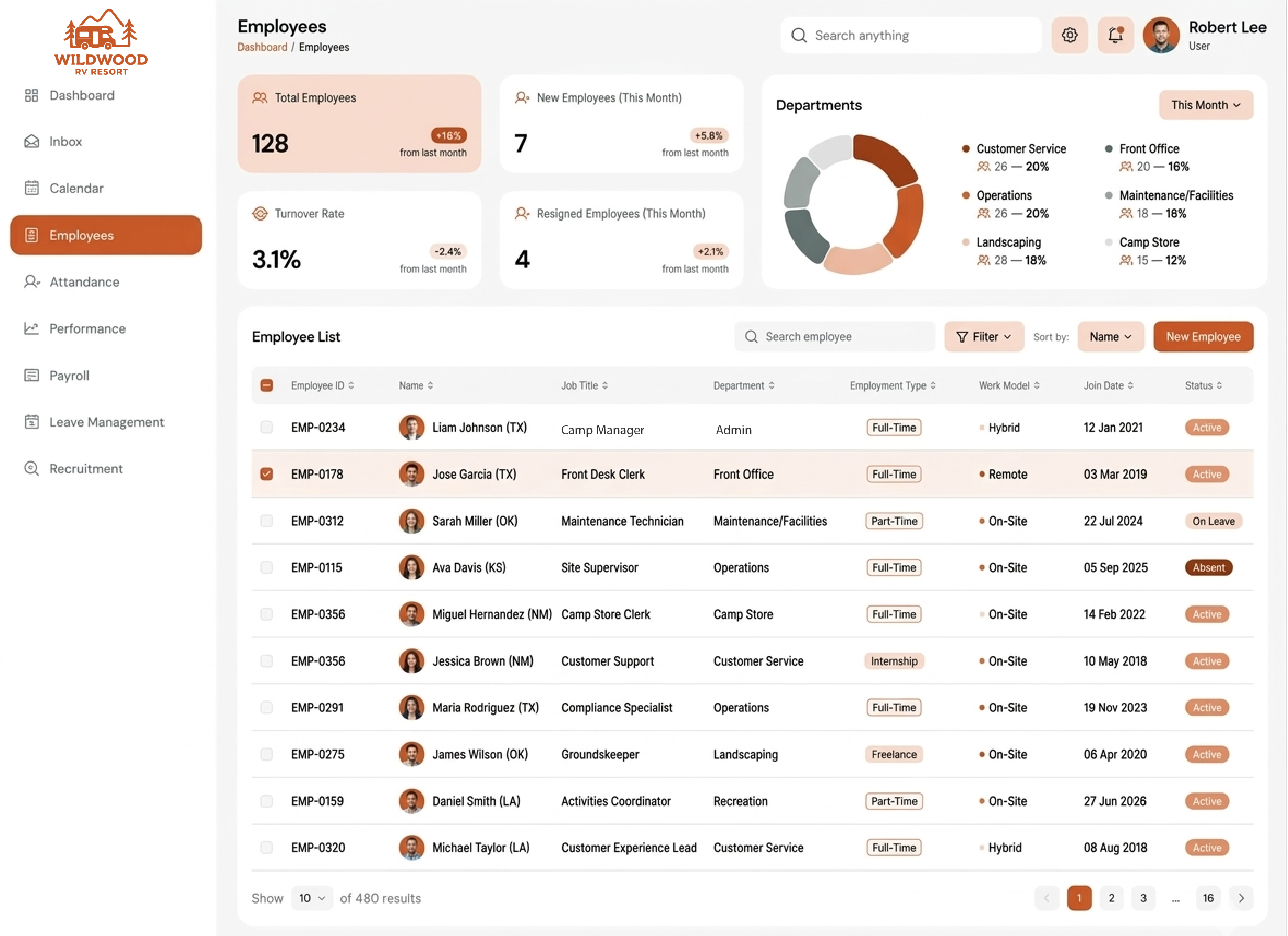Viewport: 1288px width, 936px height.
Task: Click the Dashboard breadcrumb link
Action: click(262, 47)
